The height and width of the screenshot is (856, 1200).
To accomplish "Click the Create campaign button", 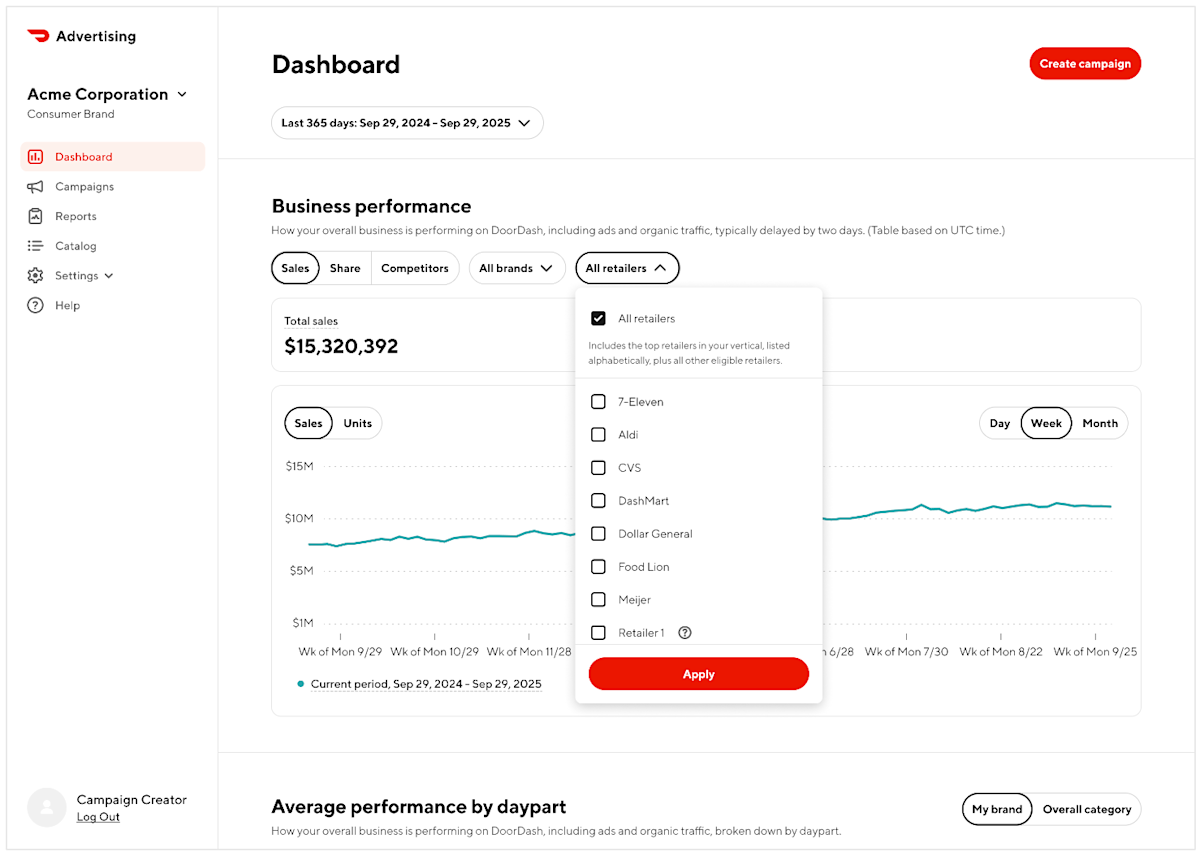I will click(x=1085, y=63).
